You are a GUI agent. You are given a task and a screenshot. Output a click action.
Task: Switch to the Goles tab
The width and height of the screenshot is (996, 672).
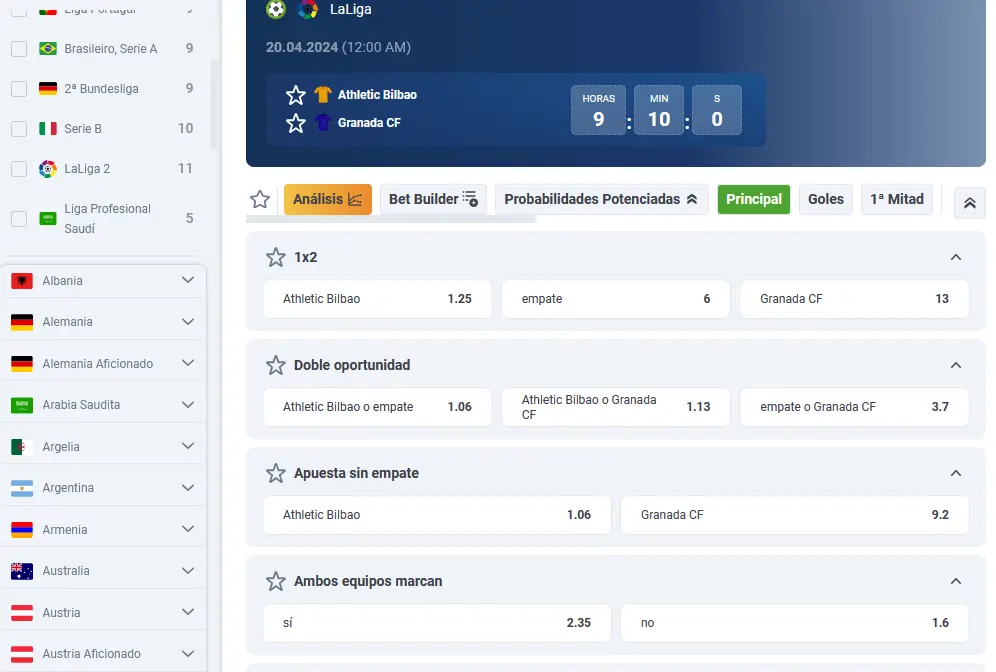(825, 199)
